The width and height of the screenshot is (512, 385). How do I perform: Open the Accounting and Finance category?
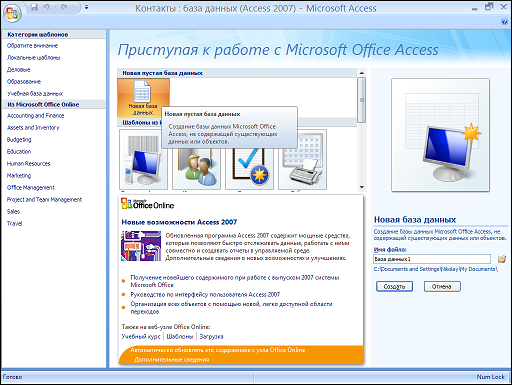[x=36, y=116]
